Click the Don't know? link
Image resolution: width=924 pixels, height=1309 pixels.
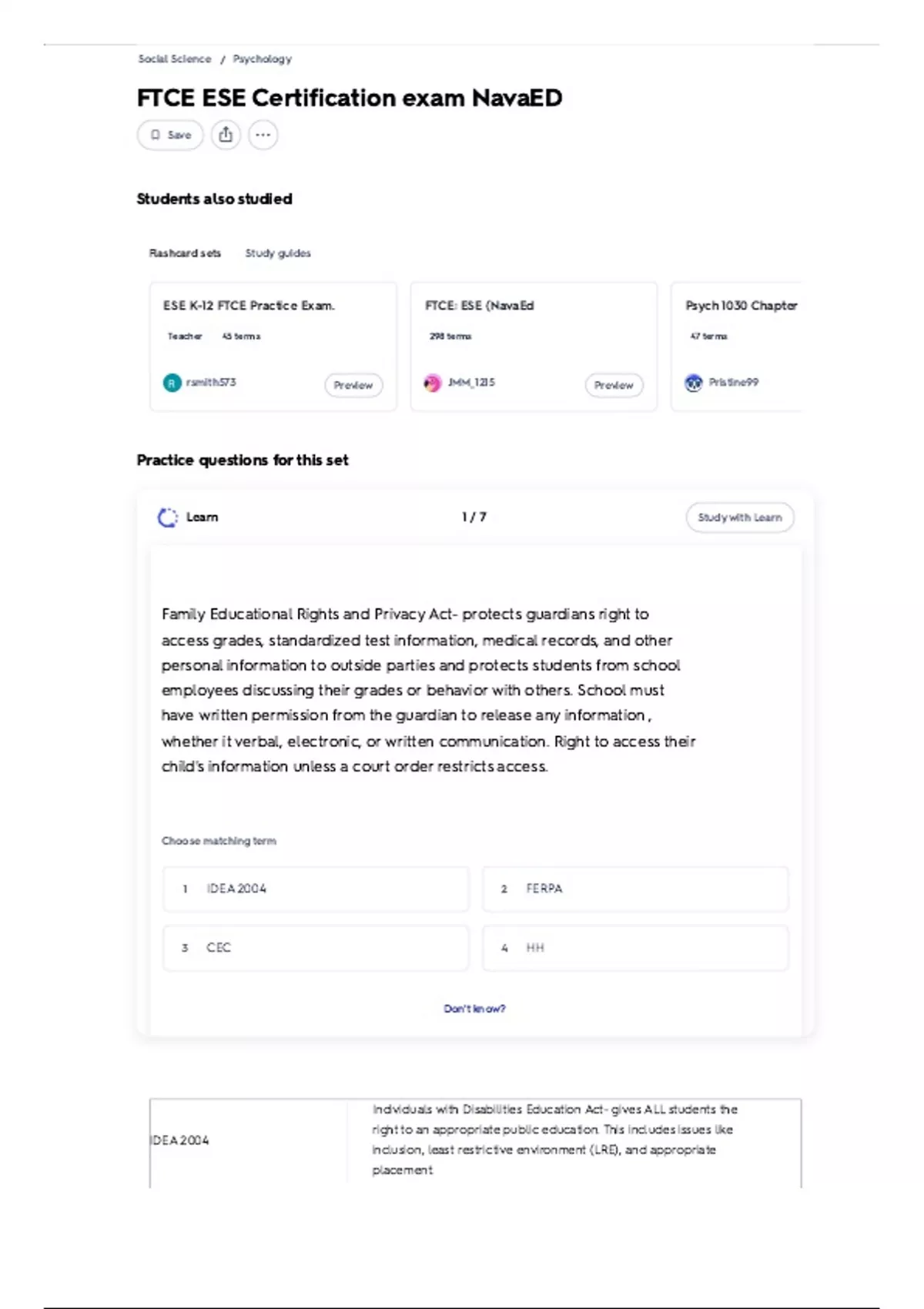point(474,1009)
